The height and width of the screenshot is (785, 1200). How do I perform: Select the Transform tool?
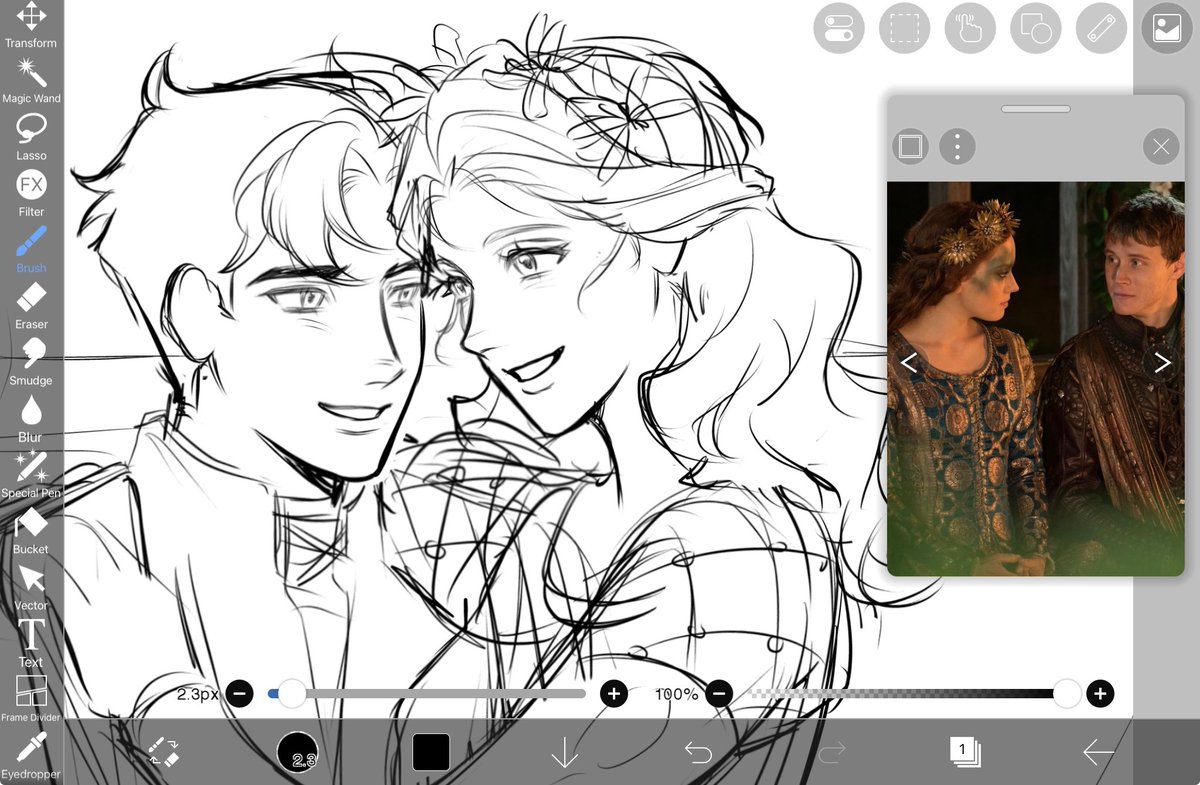click(31, 25)
